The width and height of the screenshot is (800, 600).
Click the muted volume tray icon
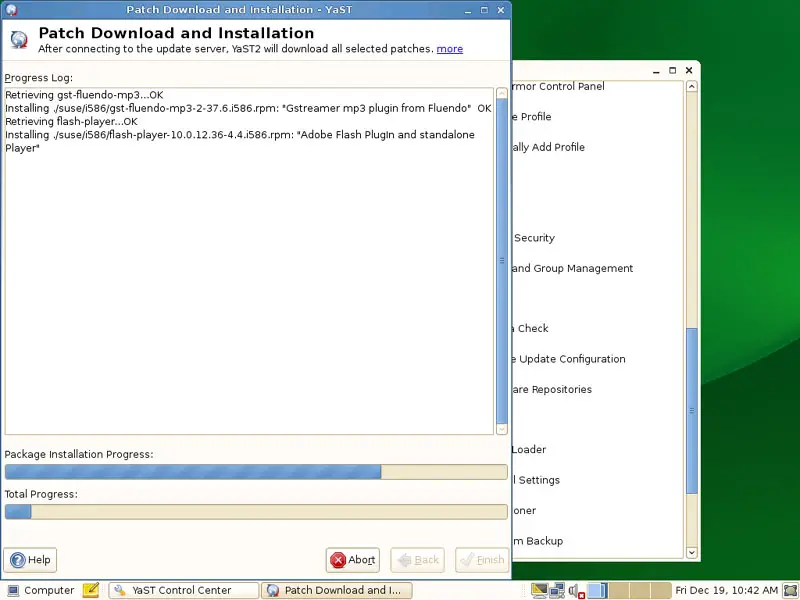(576, 591)
